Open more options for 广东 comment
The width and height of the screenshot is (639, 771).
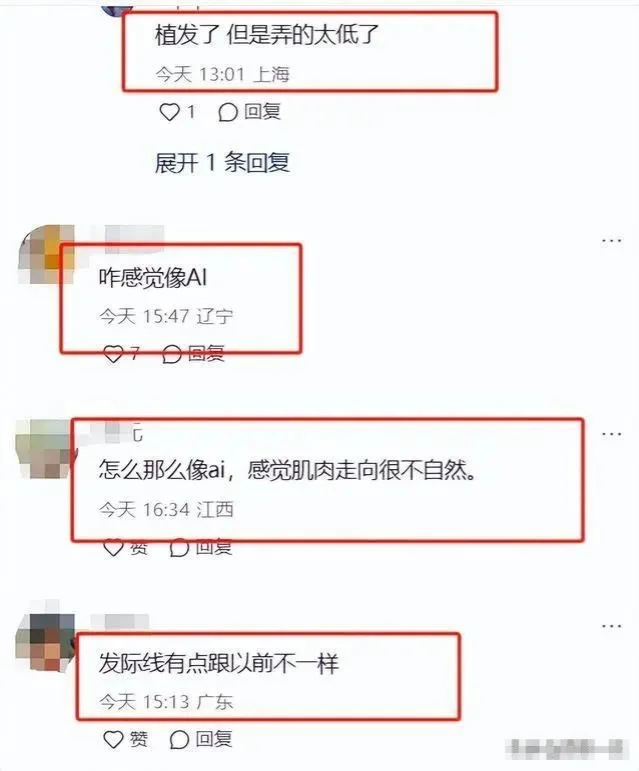pyautogui.click(x=611, y=626)
